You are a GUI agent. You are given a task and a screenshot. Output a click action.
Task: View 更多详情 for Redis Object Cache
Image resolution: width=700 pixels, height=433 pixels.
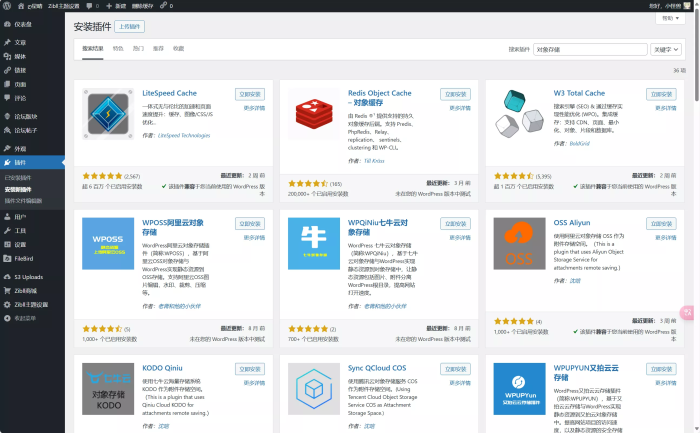[x=458, y=107]
